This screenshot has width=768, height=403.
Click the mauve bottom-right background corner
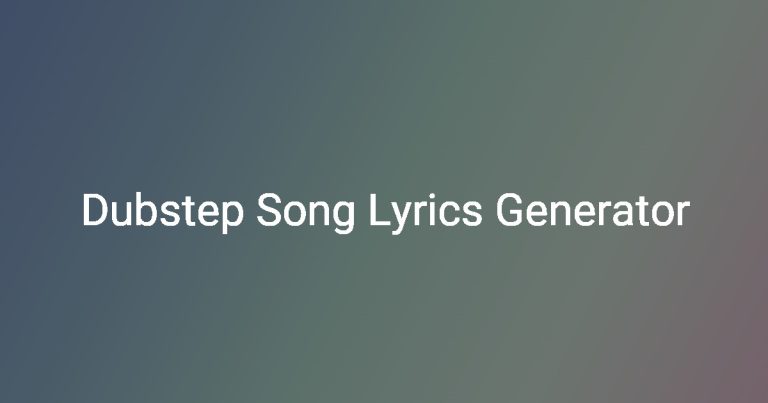click(740, 372)
